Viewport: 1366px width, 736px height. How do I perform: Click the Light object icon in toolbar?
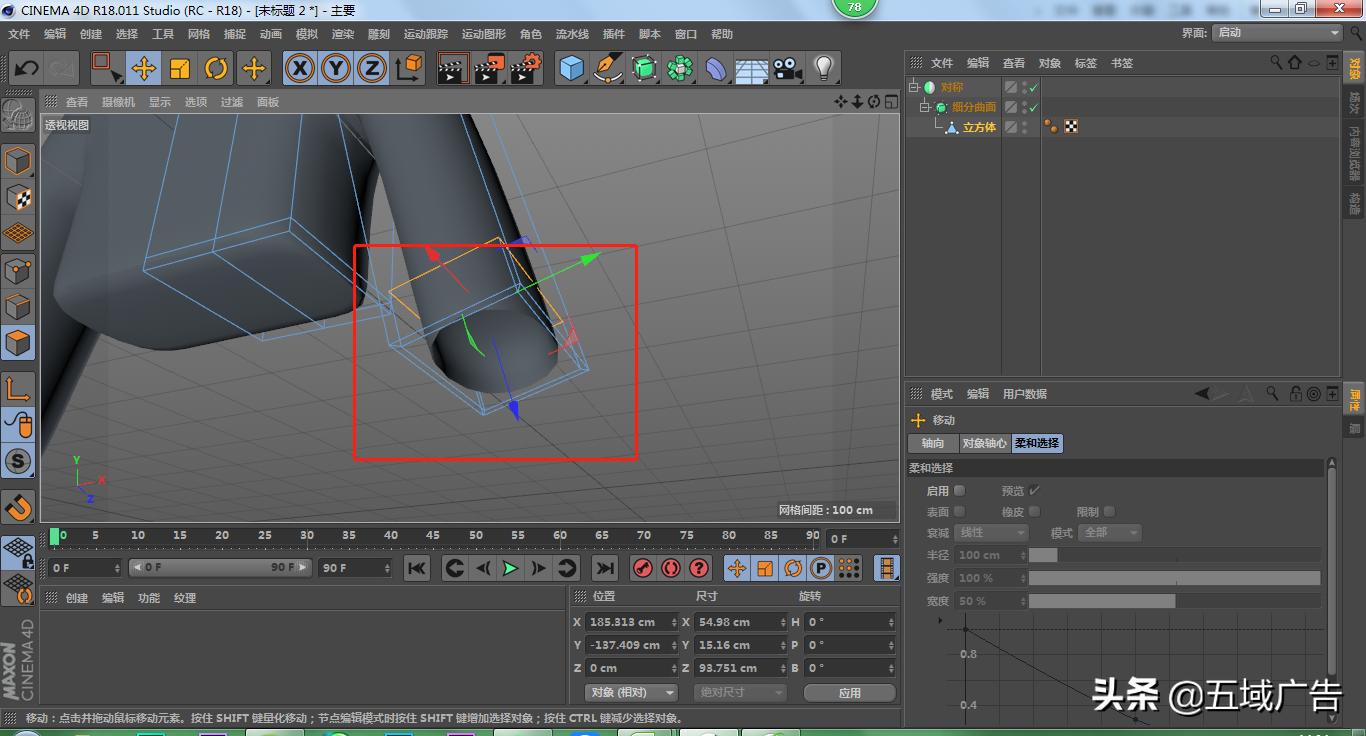(825, 68)
